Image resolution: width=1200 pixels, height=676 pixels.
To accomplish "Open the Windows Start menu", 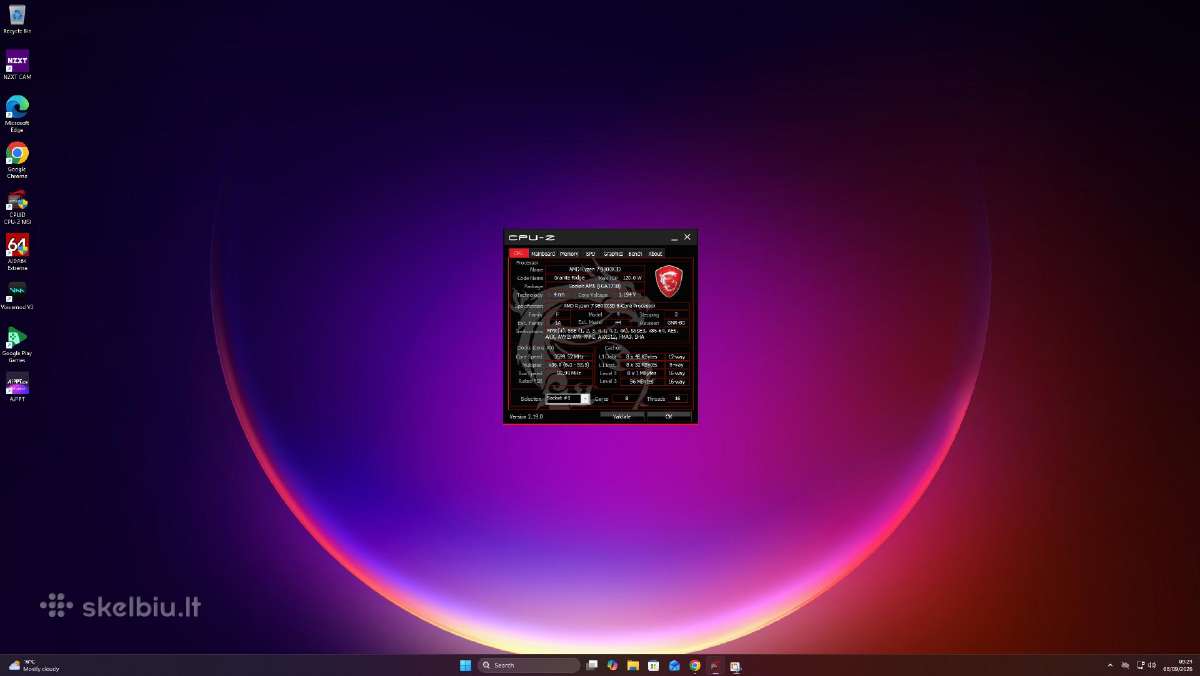I will [465, 665].
